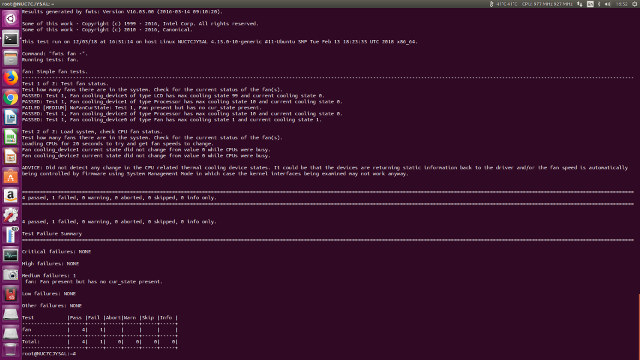The height and width of the screenshot is (360, 640).
Task: Open the Trash at launcher bottom
Action: [x=11, y=350]
